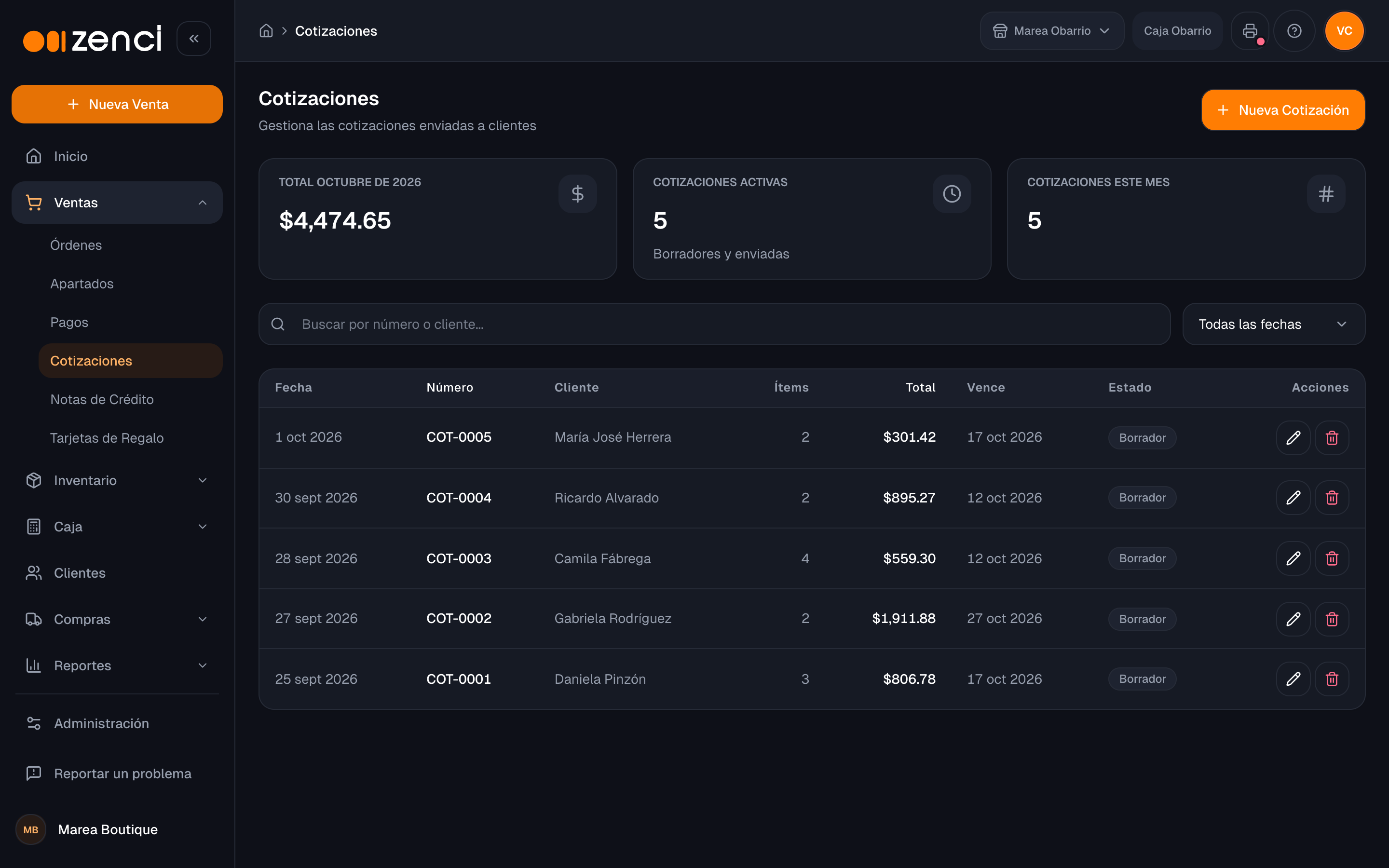Delete quotation COT-0005 with trash icon
1389x868 pixels.
click(x=1332, y=437)
